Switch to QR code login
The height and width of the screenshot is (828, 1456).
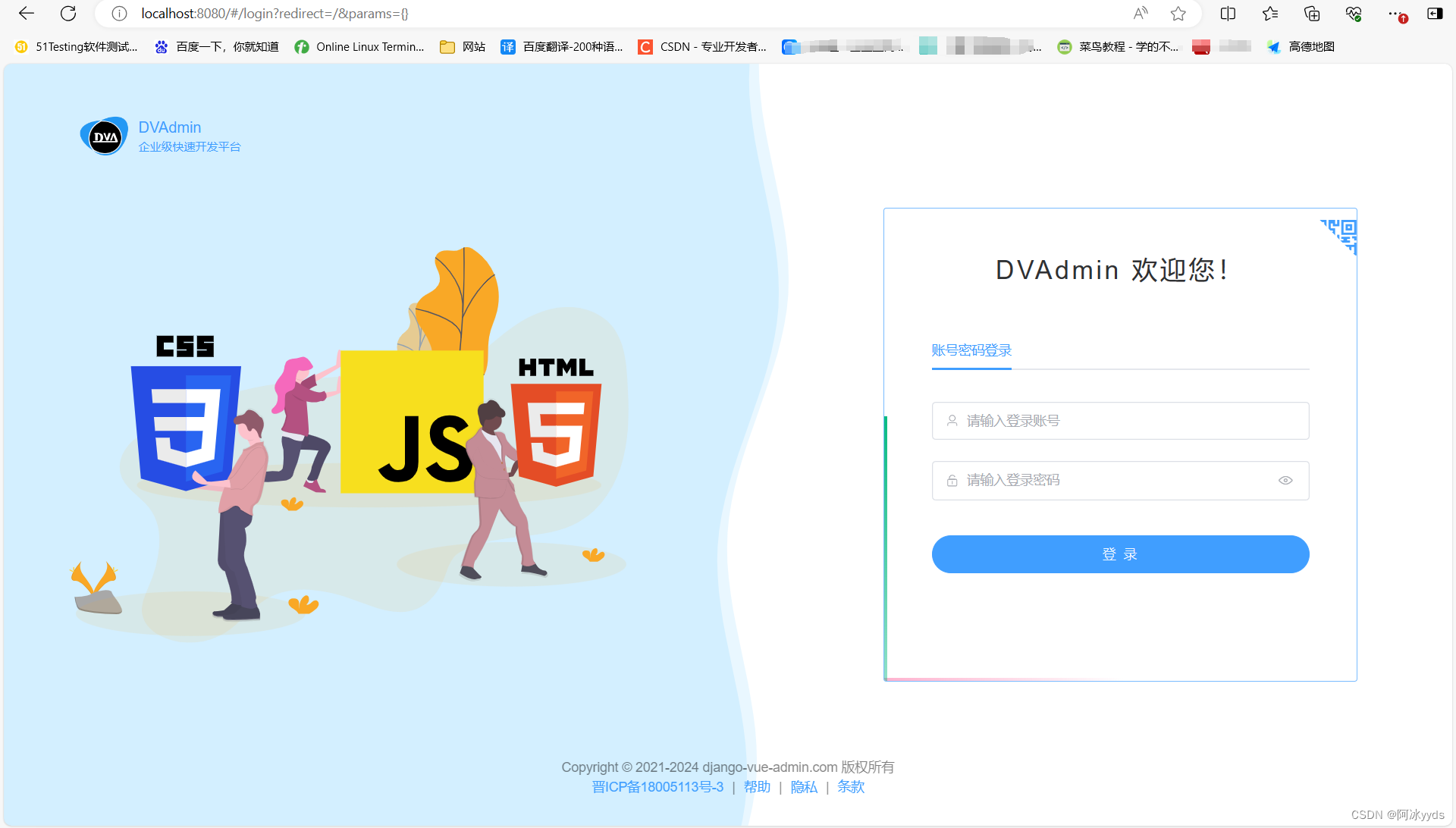pyautogui.click(x=1342, y=234)
